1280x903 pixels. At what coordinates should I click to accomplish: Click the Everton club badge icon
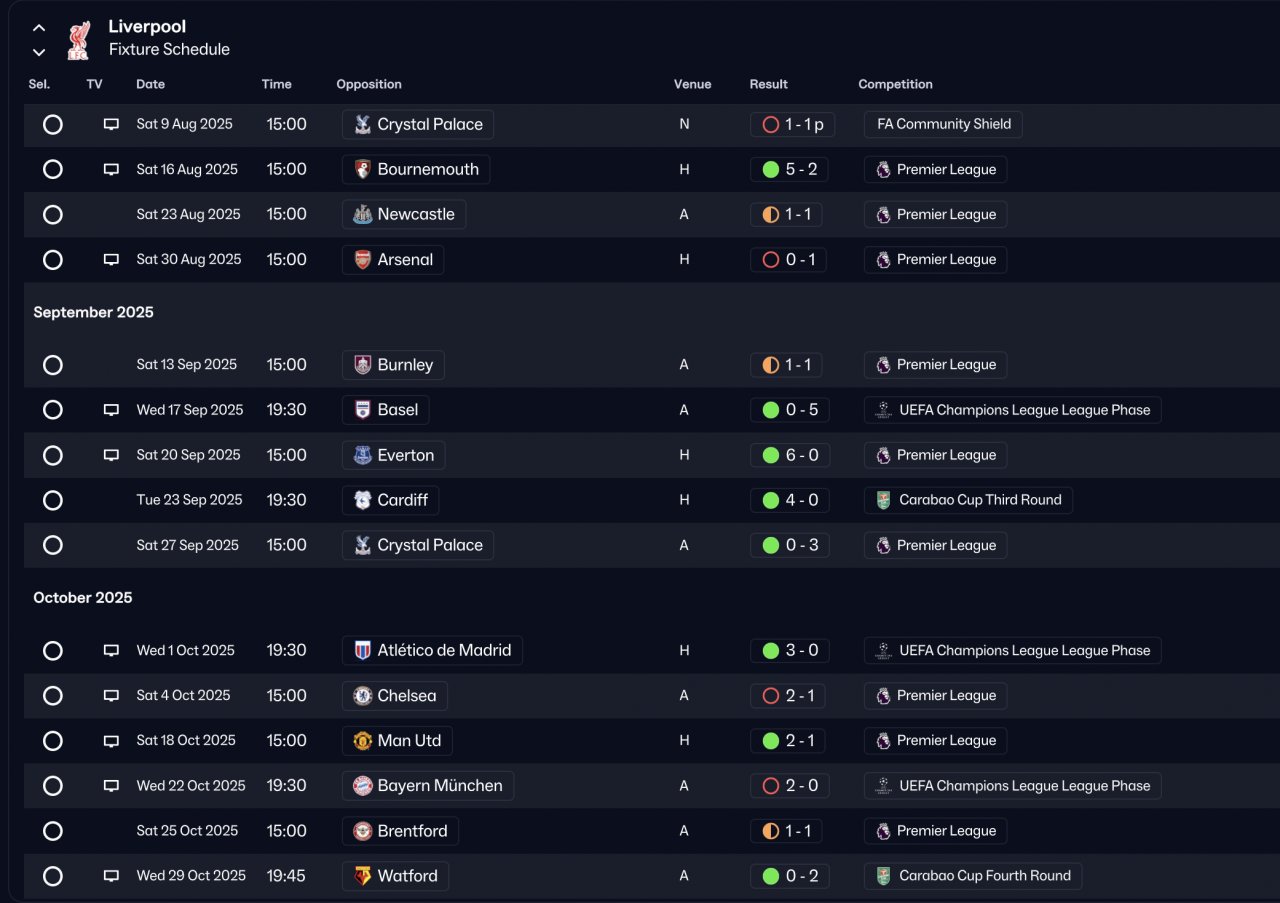362,456
